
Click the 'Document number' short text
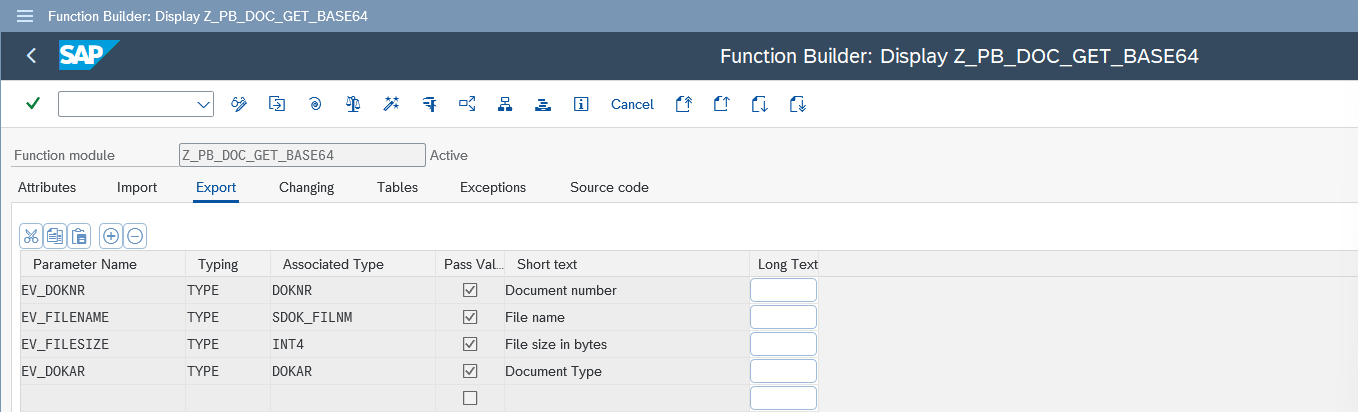pos(561,290)
